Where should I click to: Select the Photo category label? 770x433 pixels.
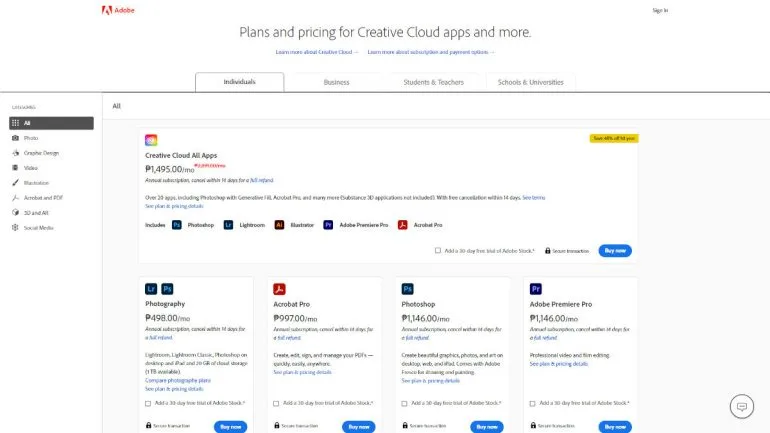(x=31, y=138)
